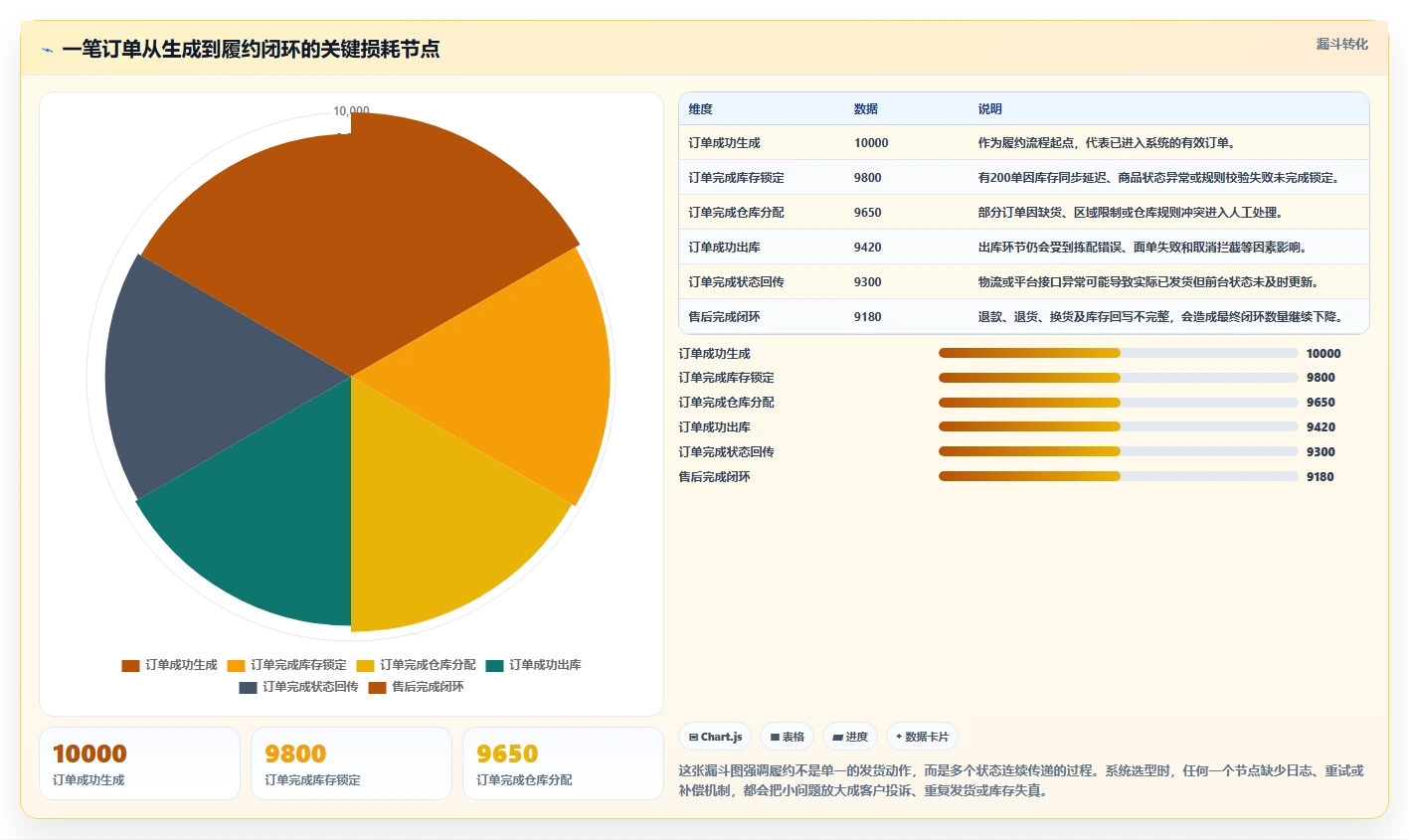Open the 9650 订单完成仓库分配 stat card

(x=563, y=763)
